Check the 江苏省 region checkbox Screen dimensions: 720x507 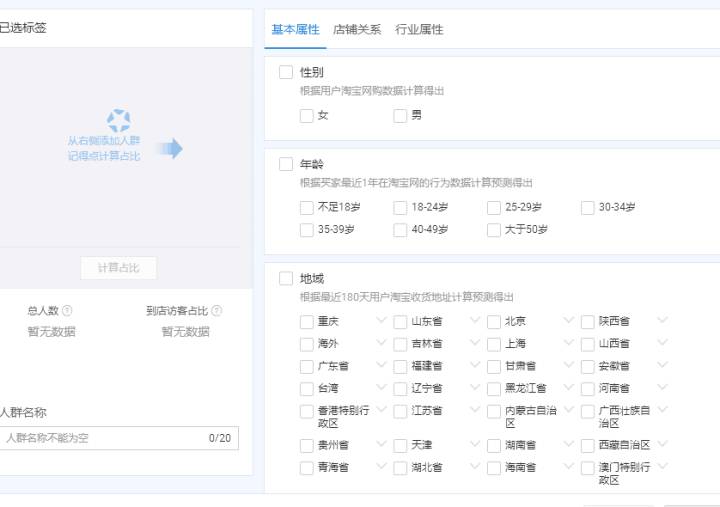400,411
